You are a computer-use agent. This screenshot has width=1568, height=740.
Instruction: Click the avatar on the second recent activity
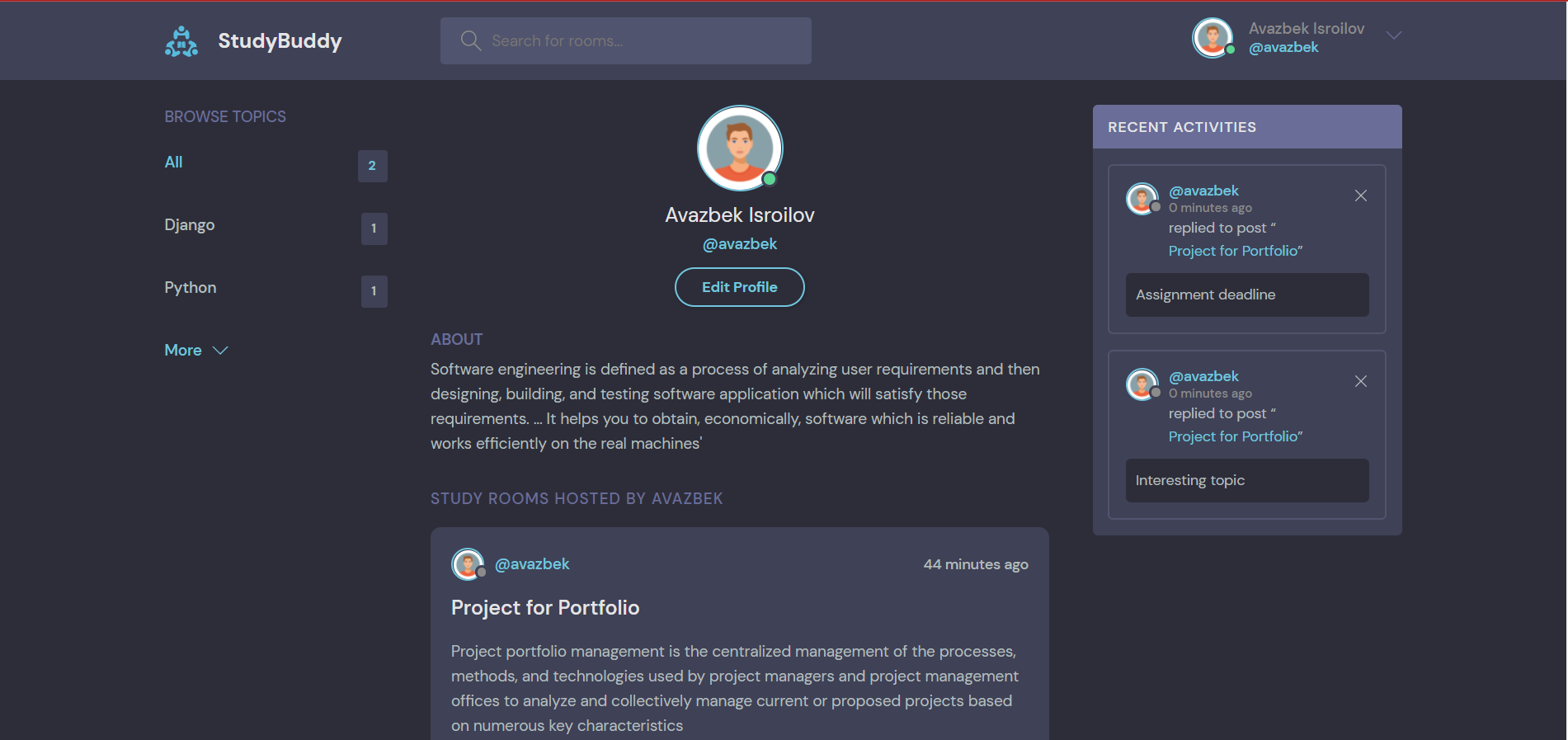click(1142, 384)
